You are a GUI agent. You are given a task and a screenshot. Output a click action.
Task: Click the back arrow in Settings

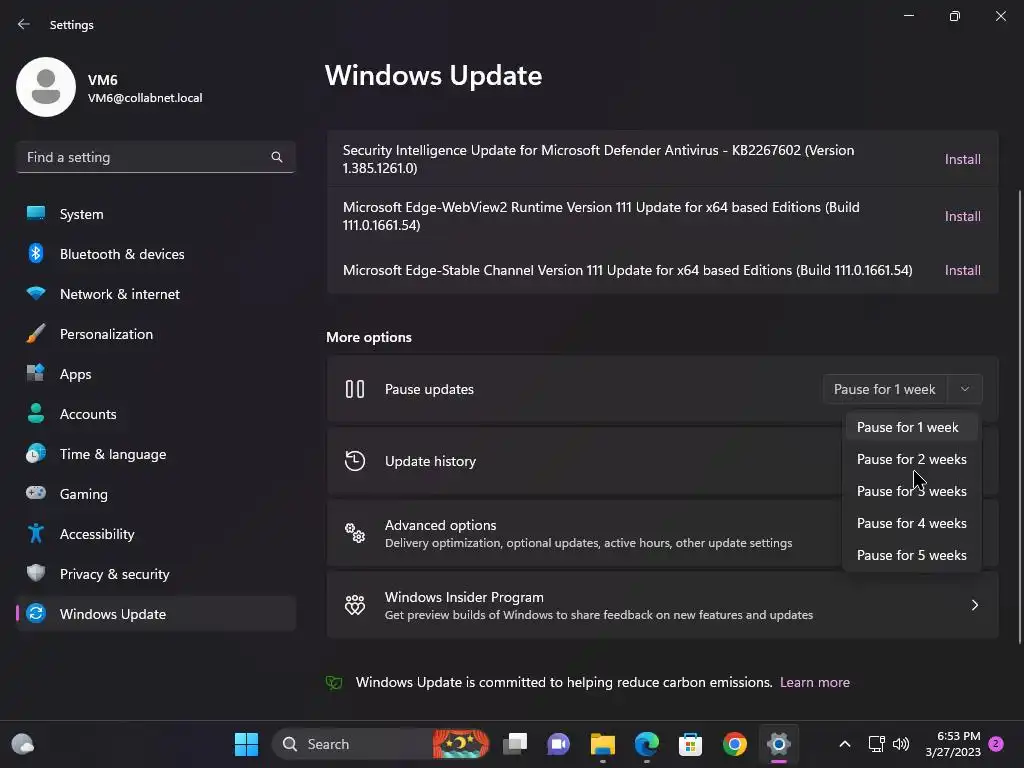[x=24, y=24]
